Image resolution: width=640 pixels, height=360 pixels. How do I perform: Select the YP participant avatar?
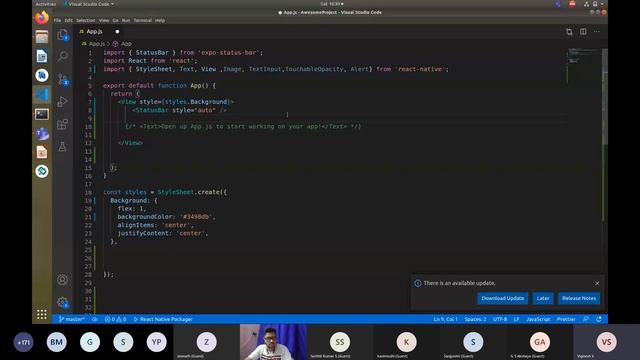[x=157, y=342]
